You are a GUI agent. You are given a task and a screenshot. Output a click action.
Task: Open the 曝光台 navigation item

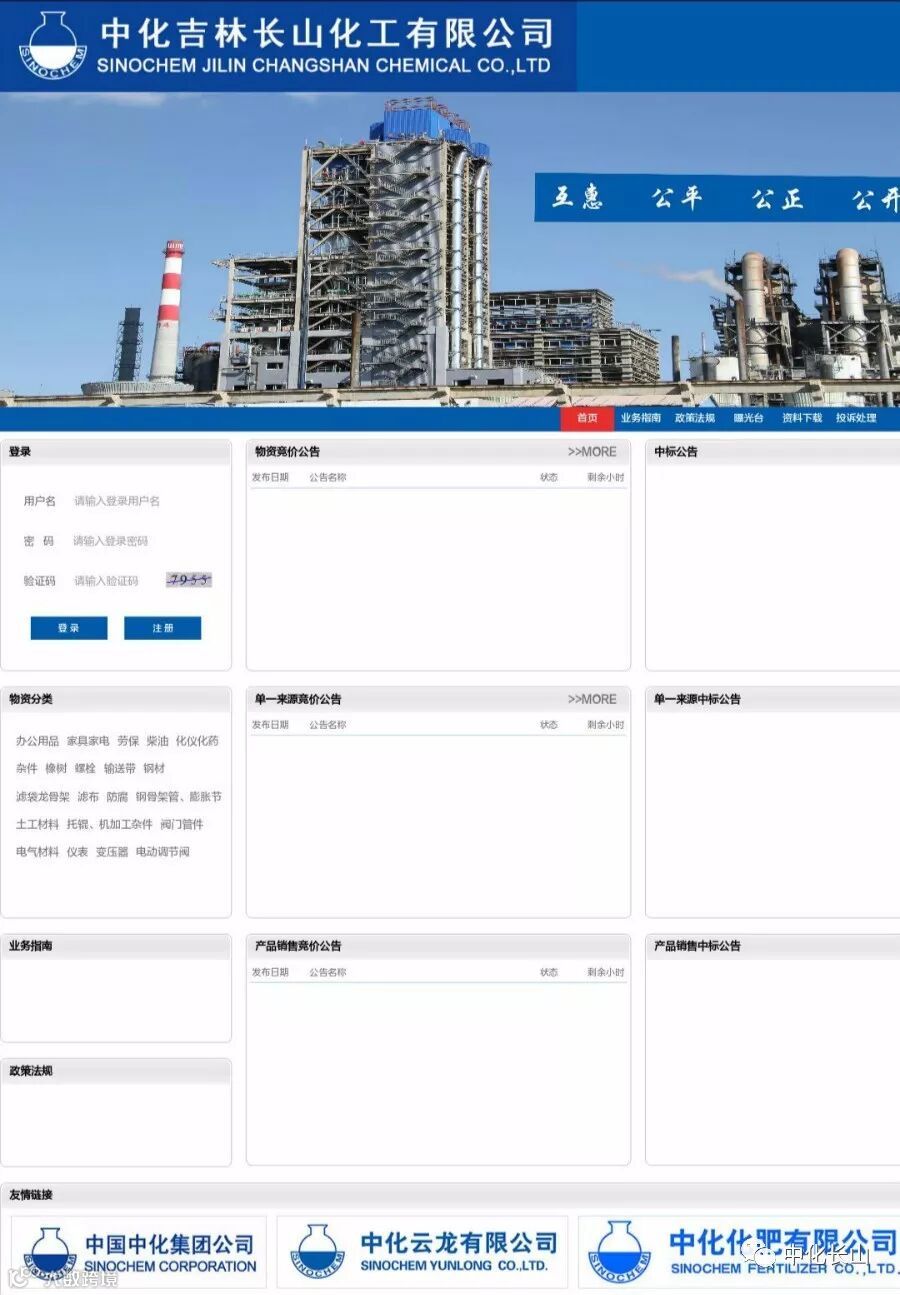[748, 418]
